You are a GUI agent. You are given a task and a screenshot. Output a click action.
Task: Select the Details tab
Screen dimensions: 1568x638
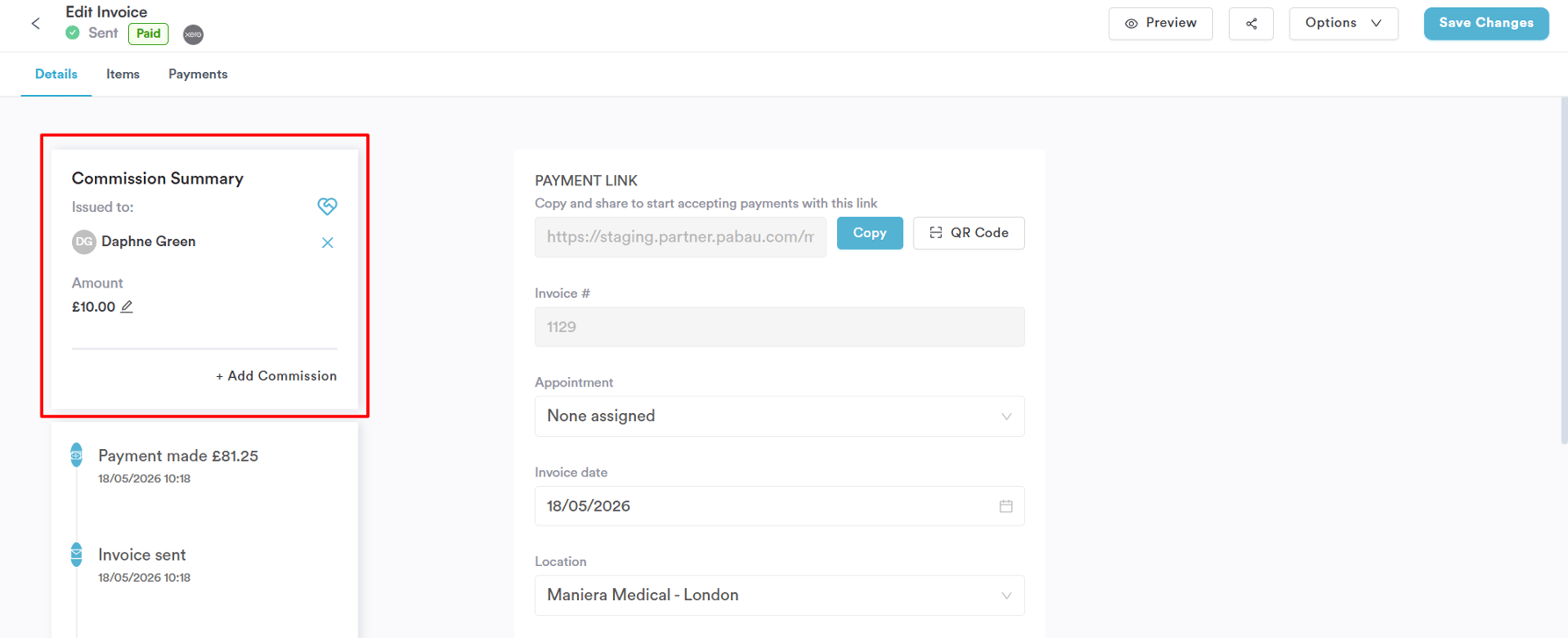[56, 75]
